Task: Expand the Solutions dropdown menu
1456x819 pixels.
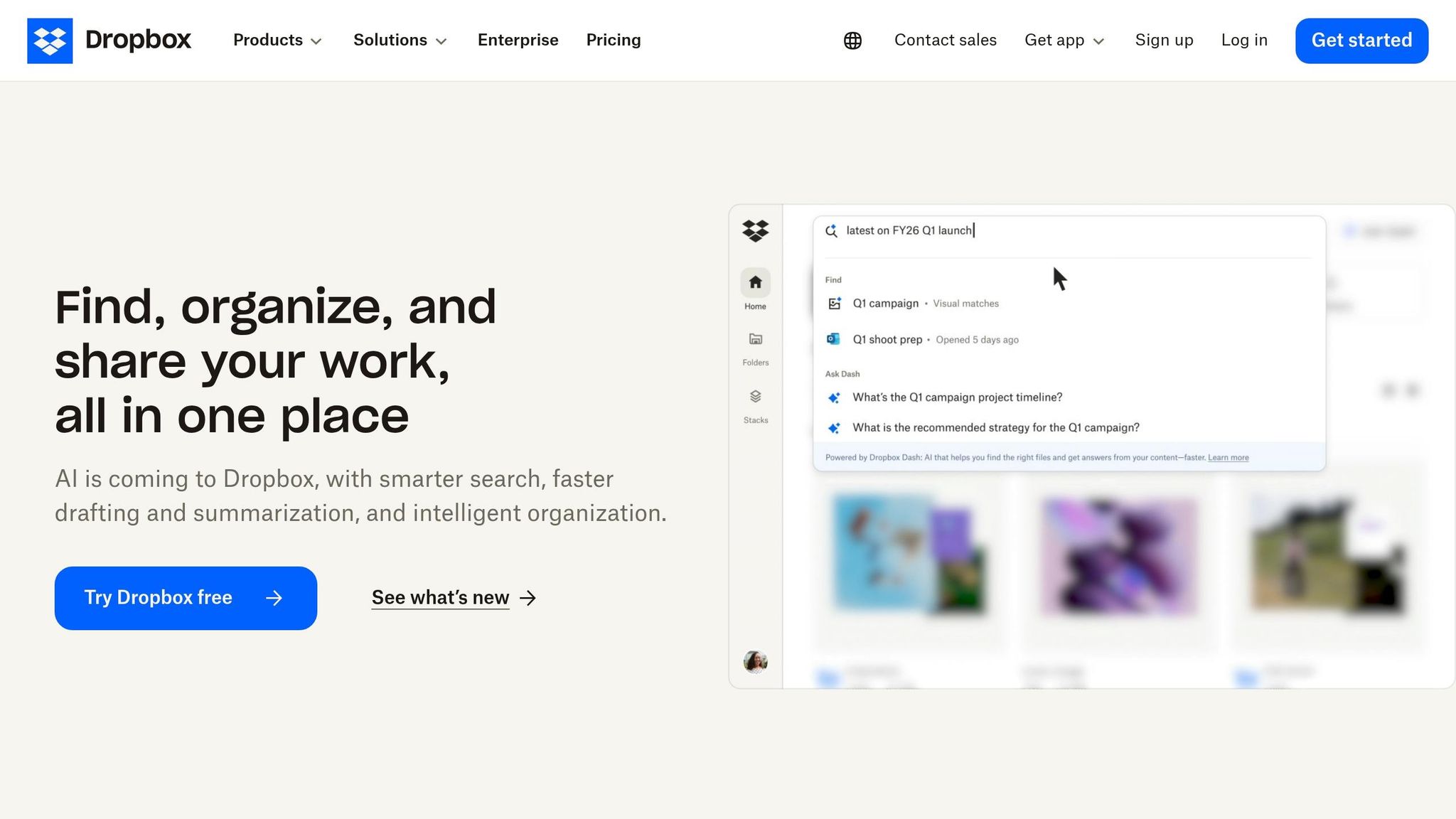Action: (x=400, y=41)
